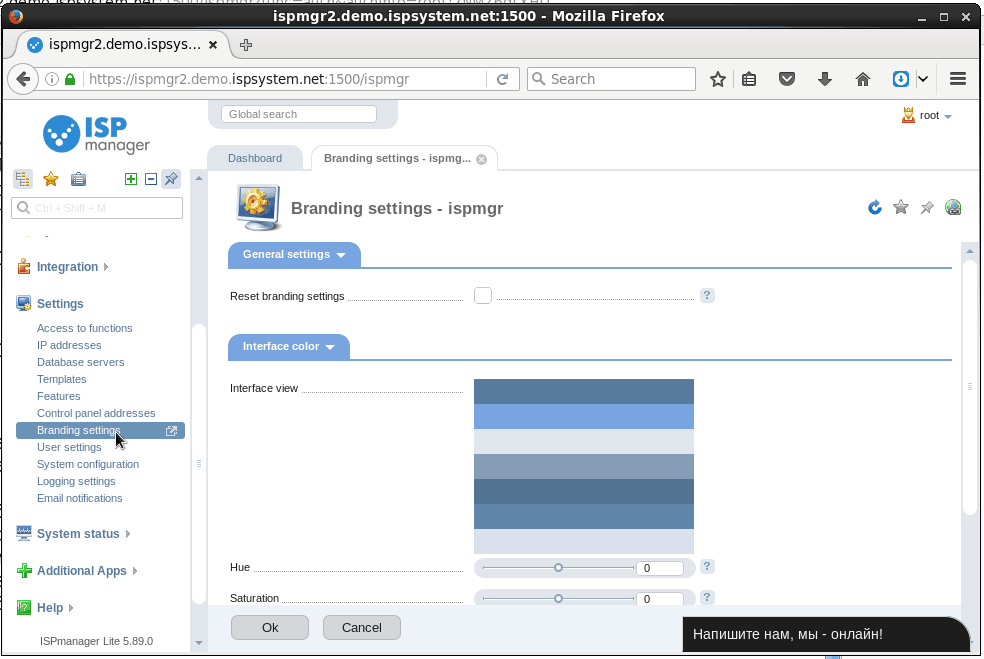Confirm with the Ok button
This screenshot has width=984, height=659.
(270, 628)
